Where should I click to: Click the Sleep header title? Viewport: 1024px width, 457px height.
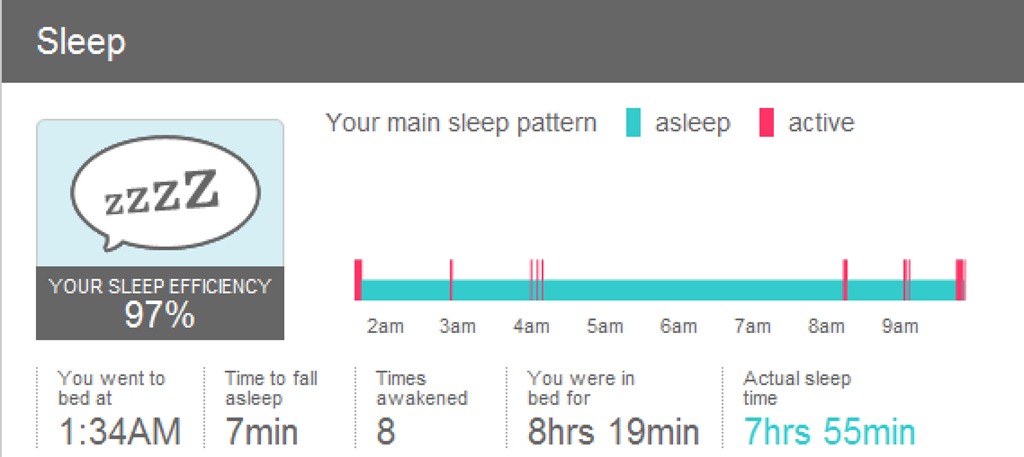coord(81,43)
